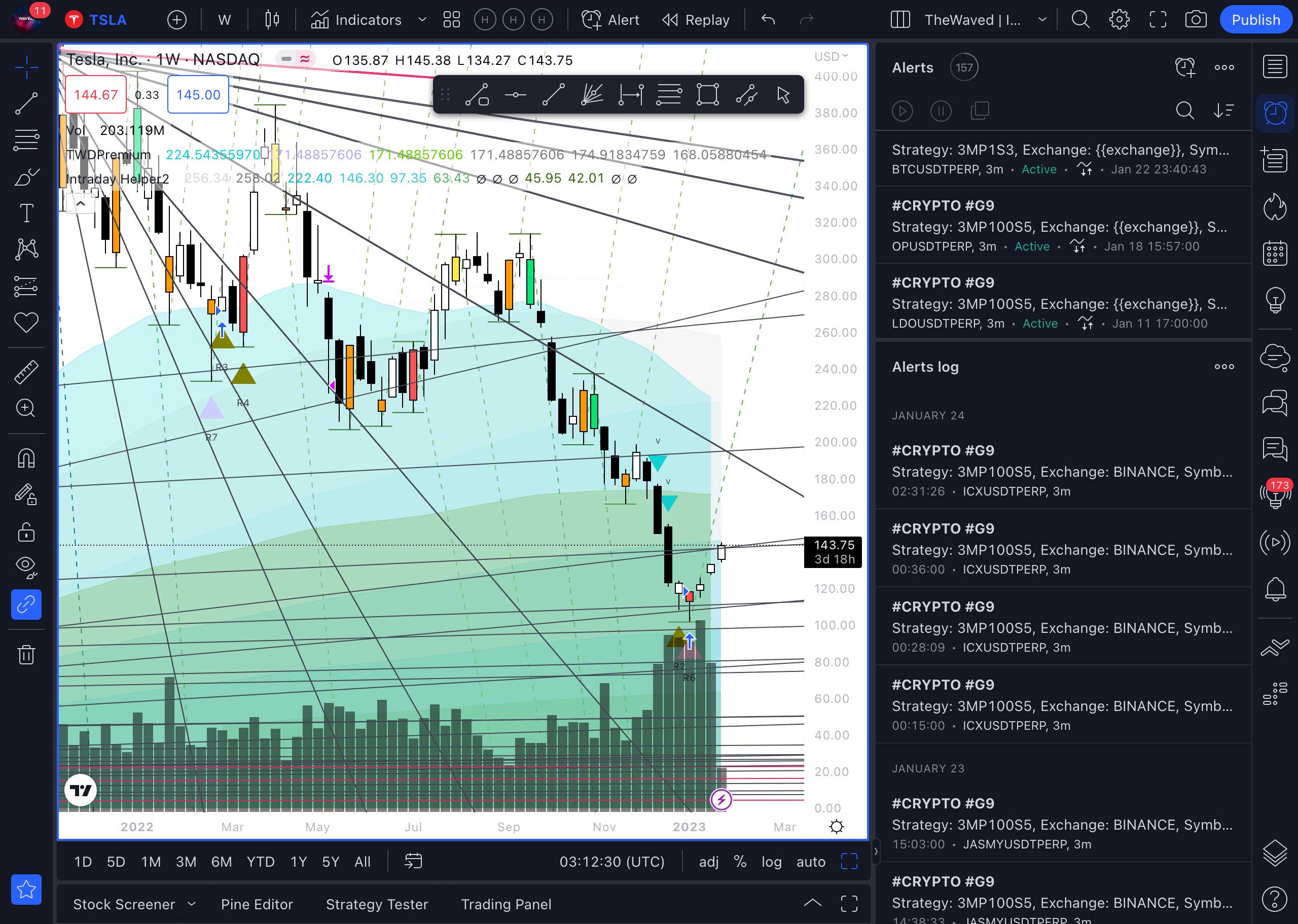Viewport: 1298px width, 924px height.
Task: Open the Indicators dialog
Action: point(356,20)
